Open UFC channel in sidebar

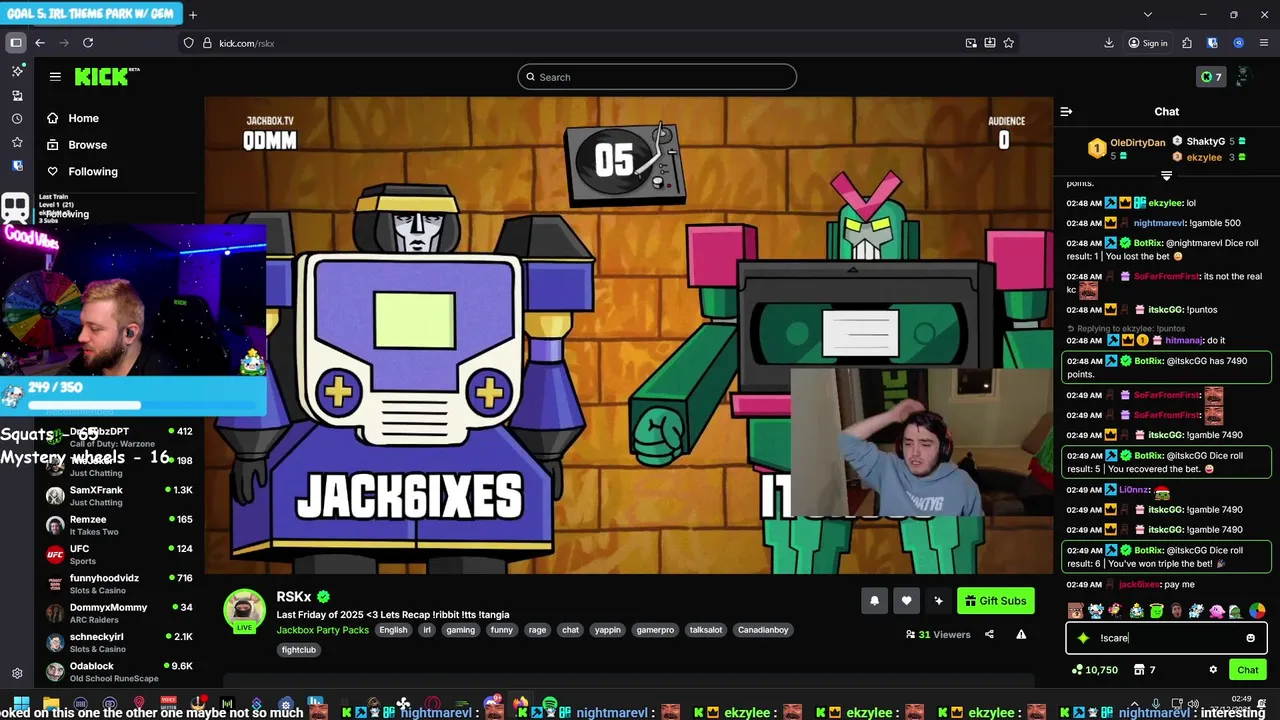tap(120, 554)
